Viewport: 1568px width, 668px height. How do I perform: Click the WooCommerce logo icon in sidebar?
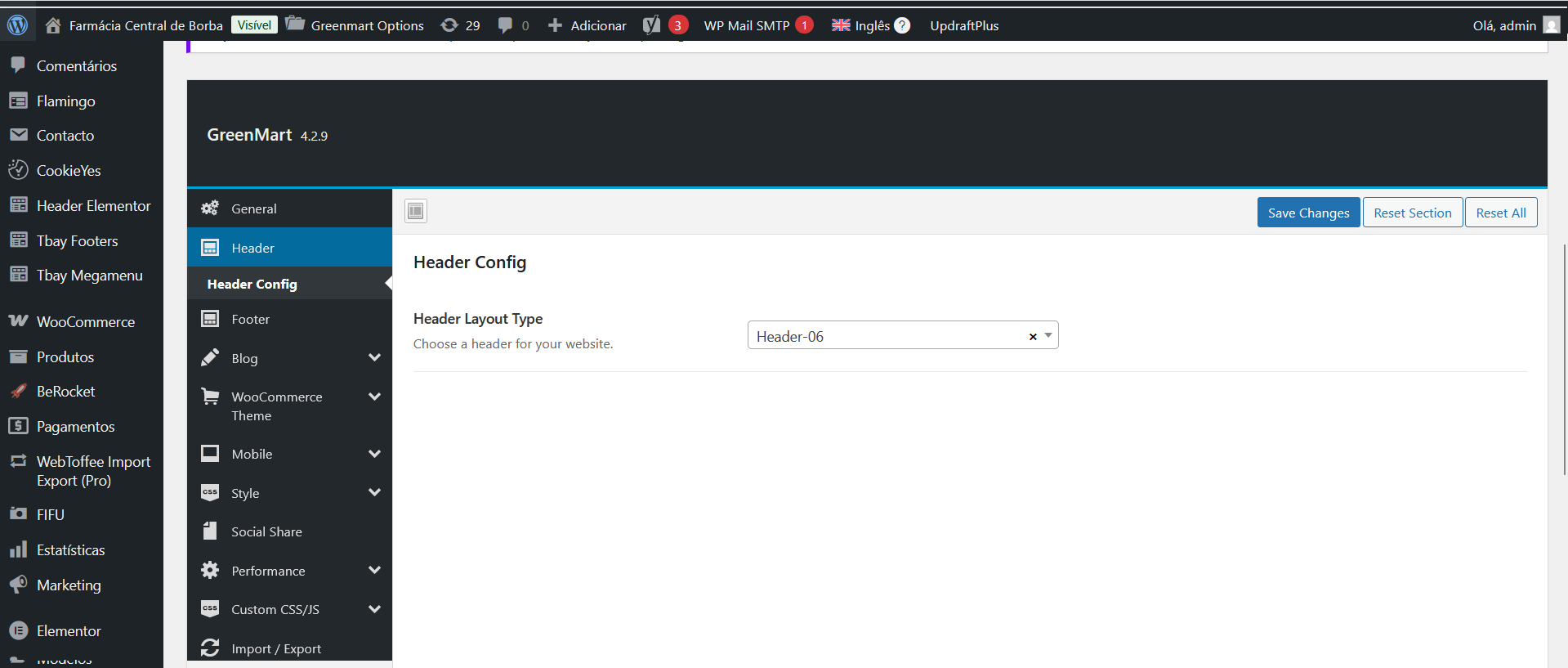(18, 321)
